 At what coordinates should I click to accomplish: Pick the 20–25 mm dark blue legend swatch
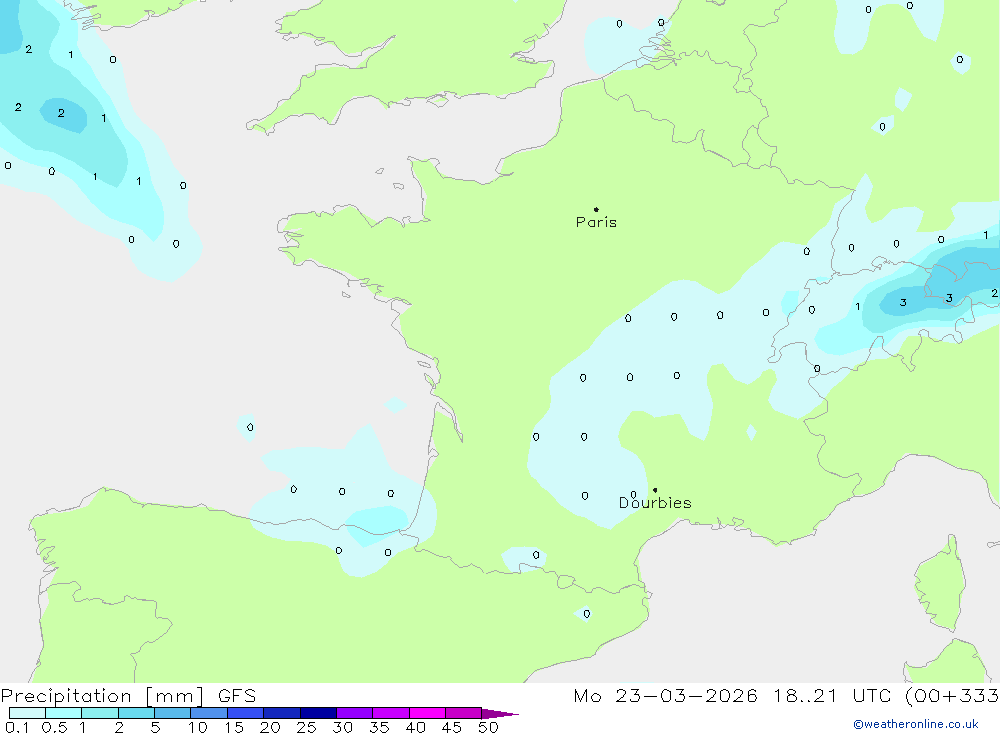point(281,713)
